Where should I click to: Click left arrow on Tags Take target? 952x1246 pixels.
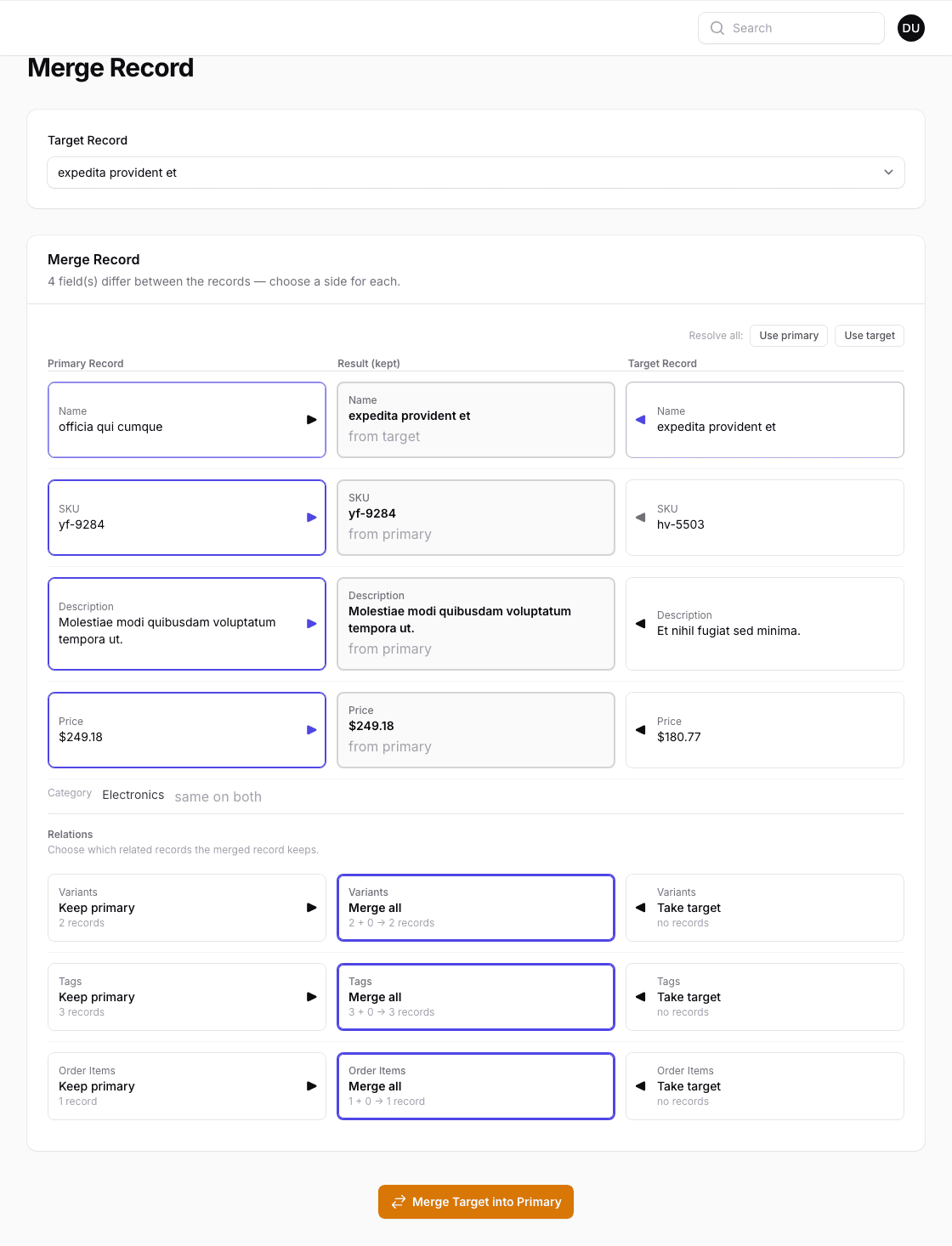[x=640, y=997]
